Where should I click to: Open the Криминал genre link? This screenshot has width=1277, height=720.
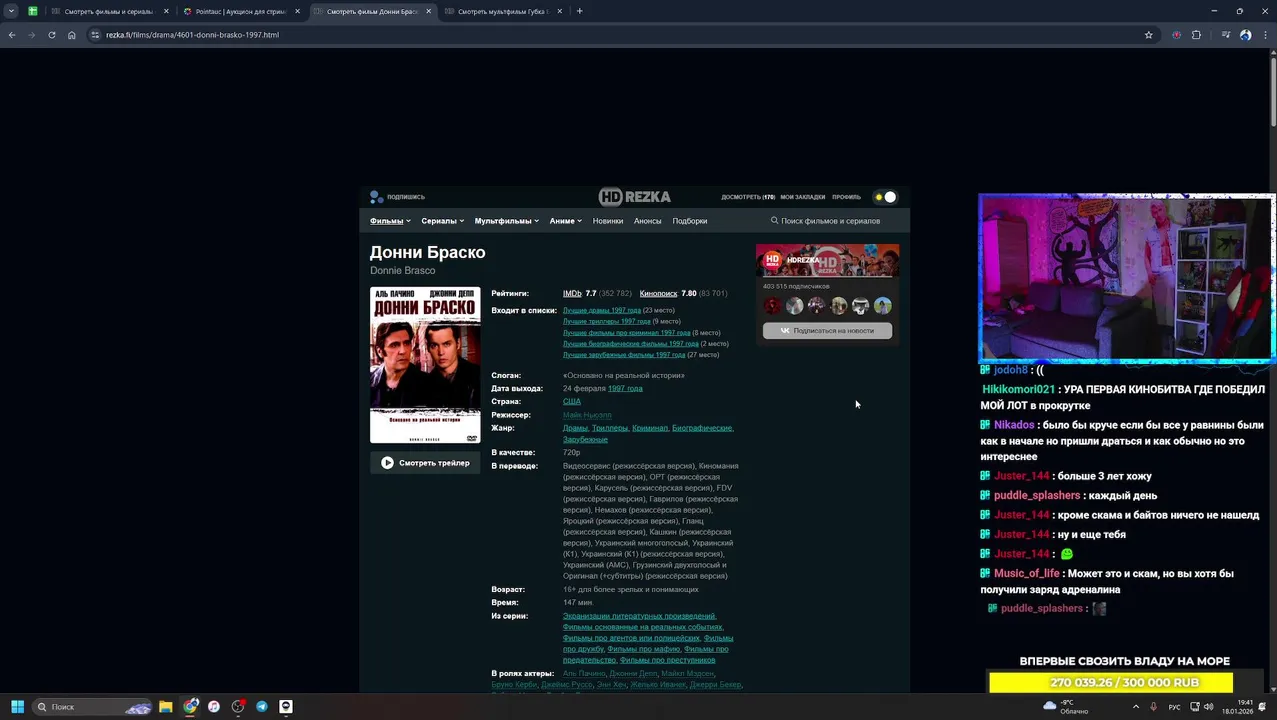coord(650,428)
